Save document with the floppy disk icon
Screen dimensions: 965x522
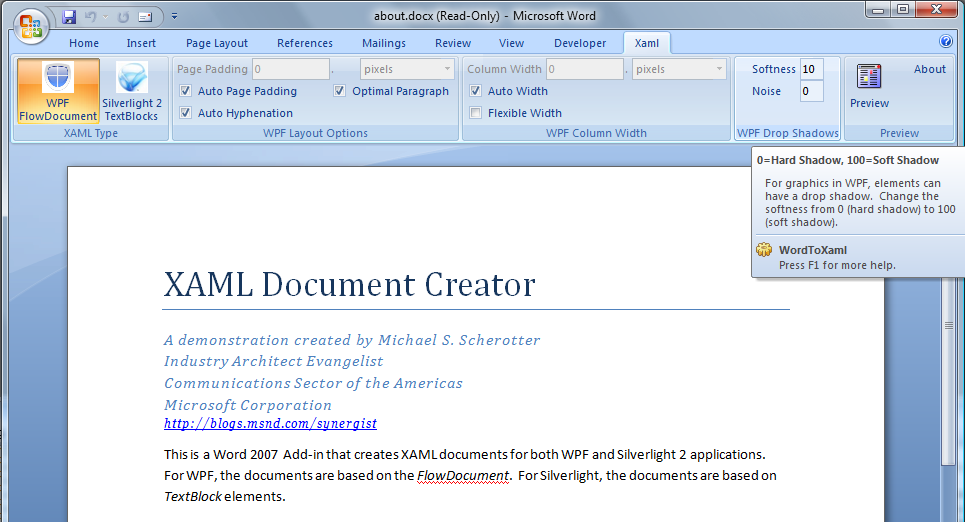click(x=69, y=17)
